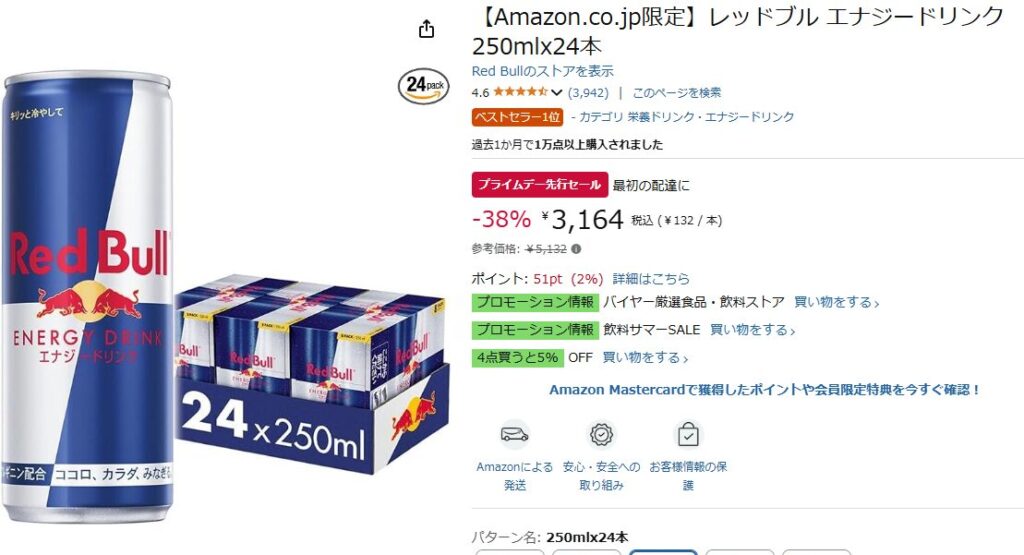Open 買い物をする for 飲料サマーSALE
The height and width of the screenshot is (555, 1024).
752,330
